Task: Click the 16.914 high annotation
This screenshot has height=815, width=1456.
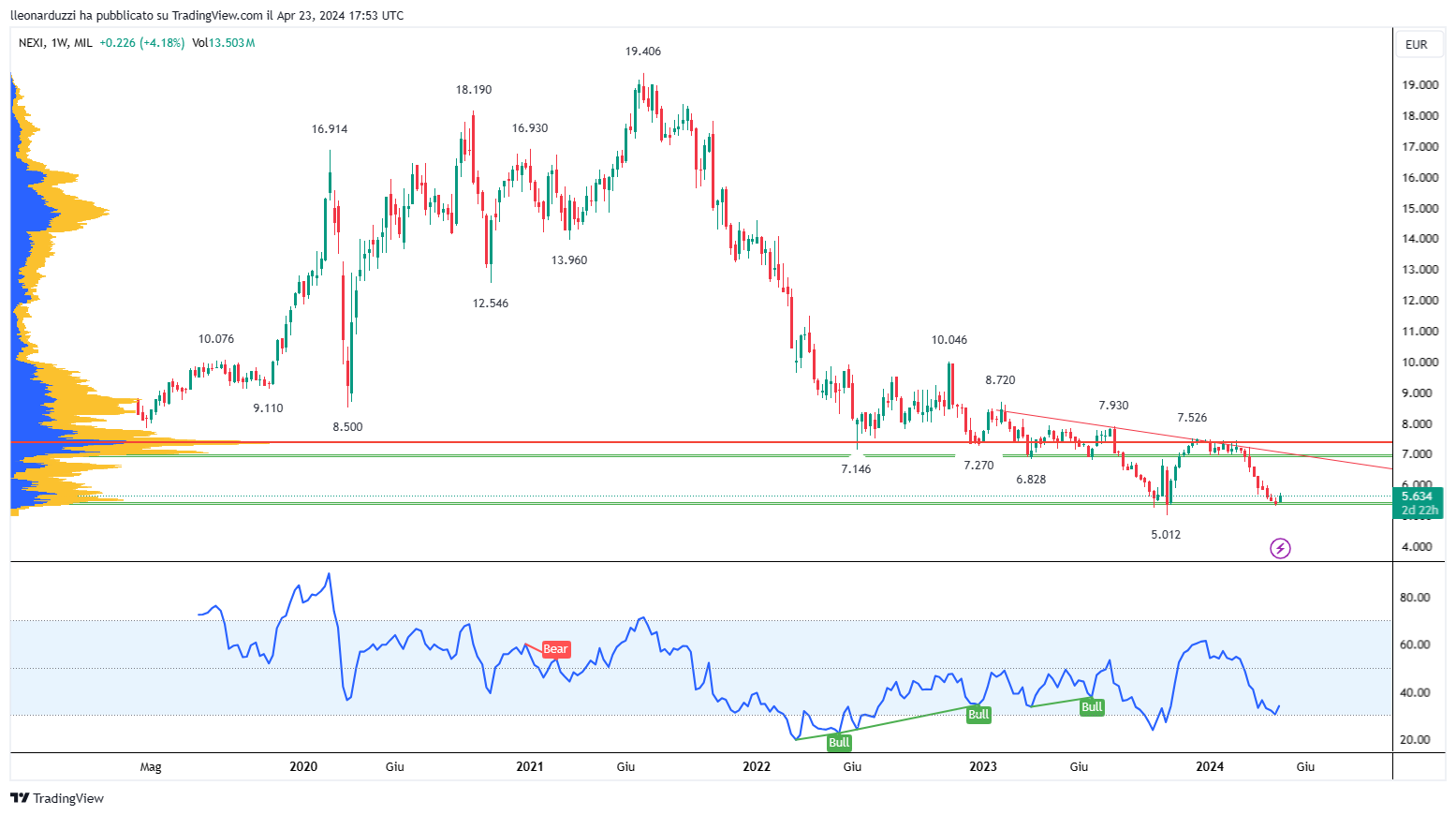Action: pos(330,129)
